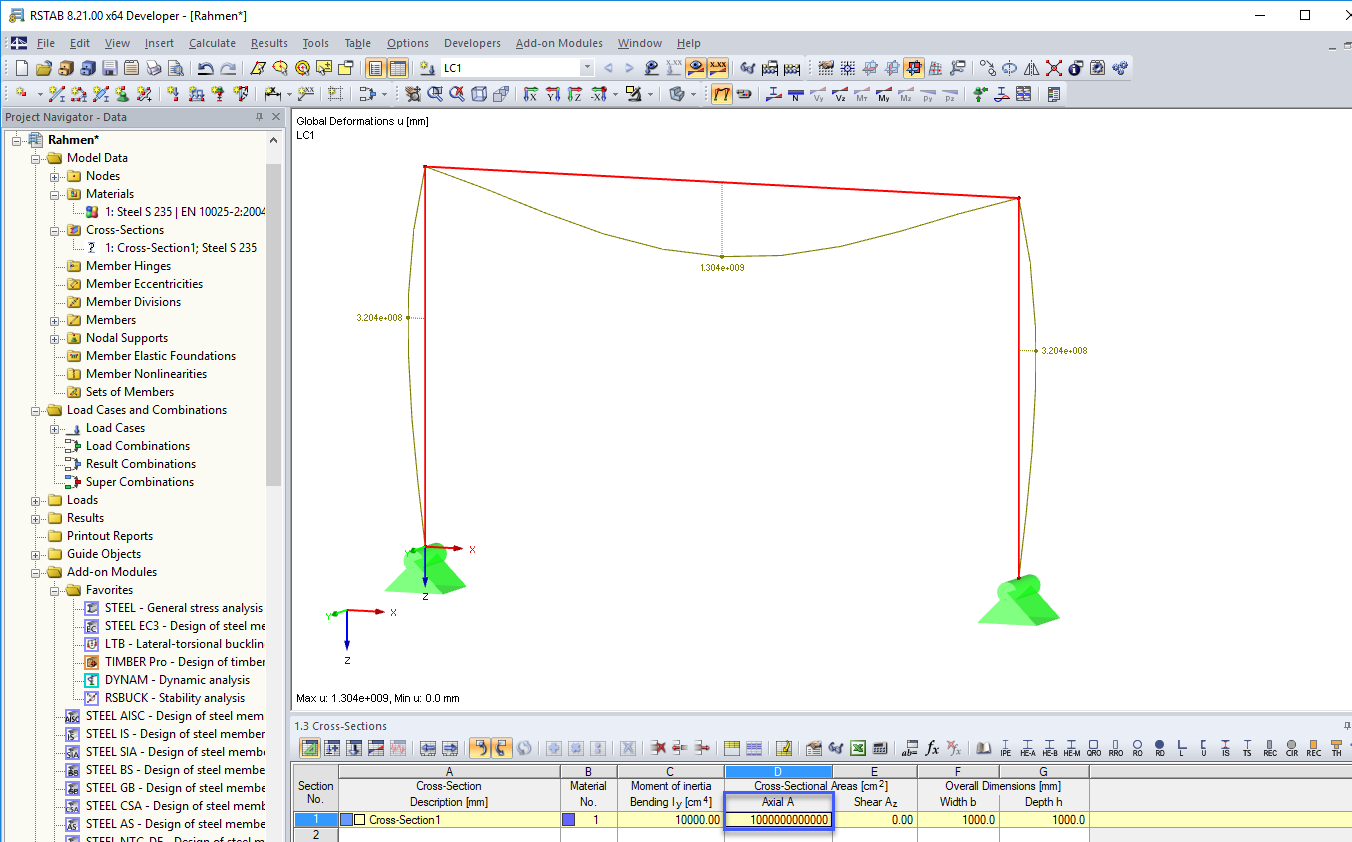Image resolution: width=1352 pixels, height=842 pixels.
Task: Select Member Hinges in navigator
Action: 128,266
